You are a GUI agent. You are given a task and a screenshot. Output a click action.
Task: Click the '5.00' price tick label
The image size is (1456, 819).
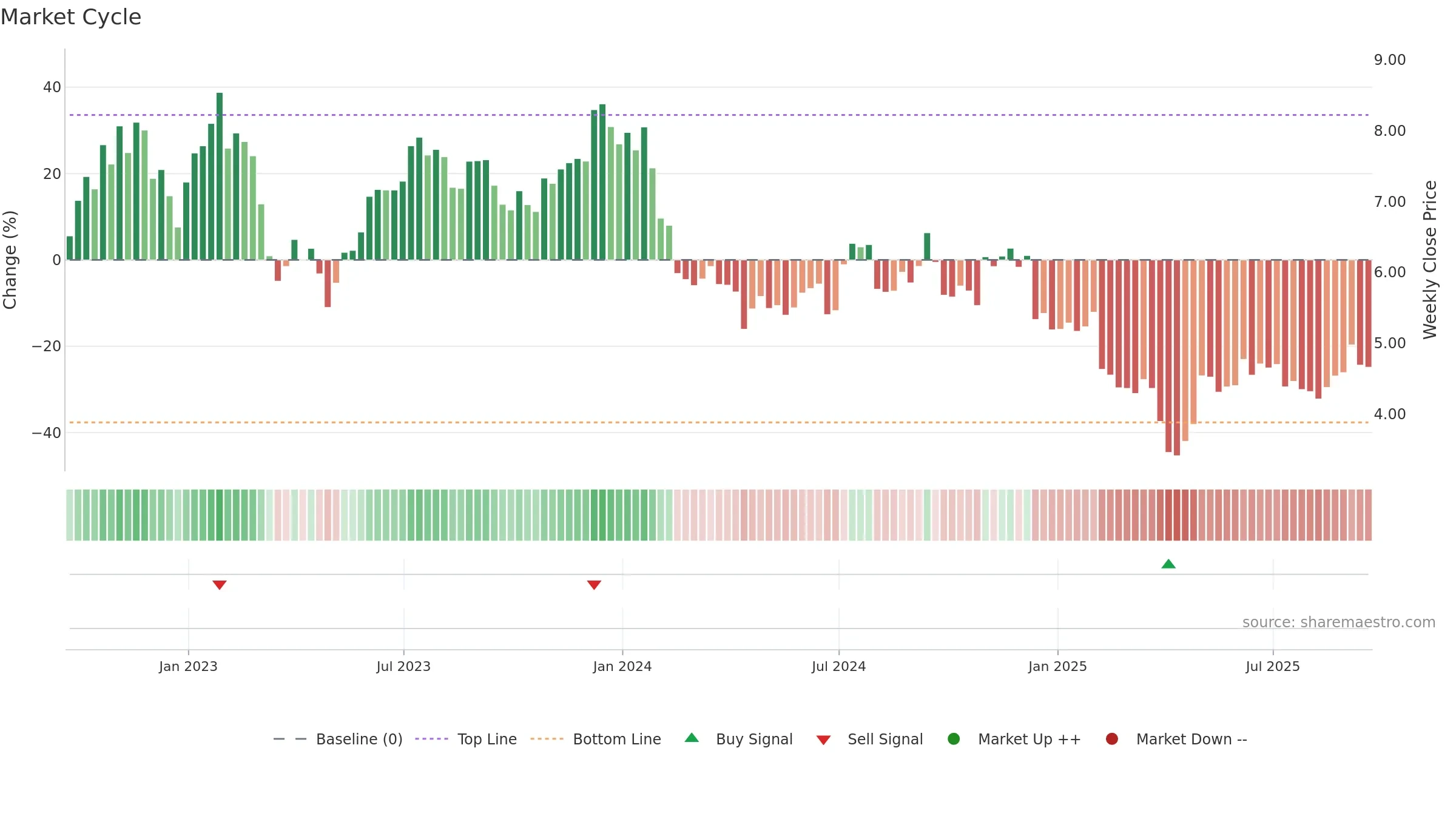click(1390, 343)
